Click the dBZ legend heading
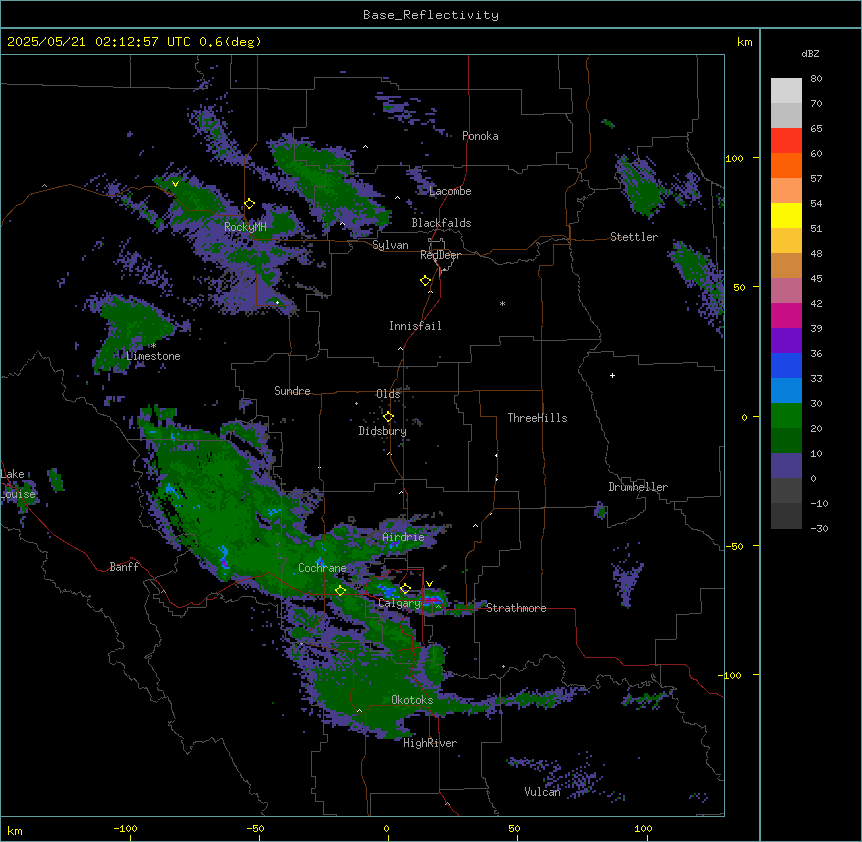Image resolution: width=862 pixels, height=842 pixels. pyautogui.click(x=810, y=54)
